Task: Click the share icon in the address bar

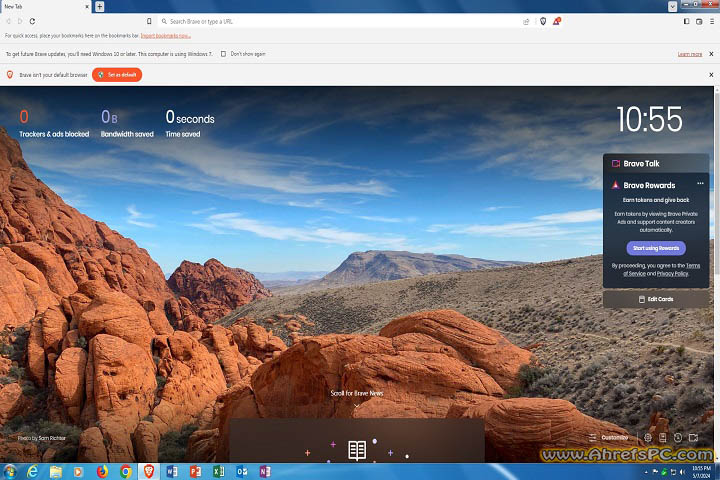Action: pos(526,22)
